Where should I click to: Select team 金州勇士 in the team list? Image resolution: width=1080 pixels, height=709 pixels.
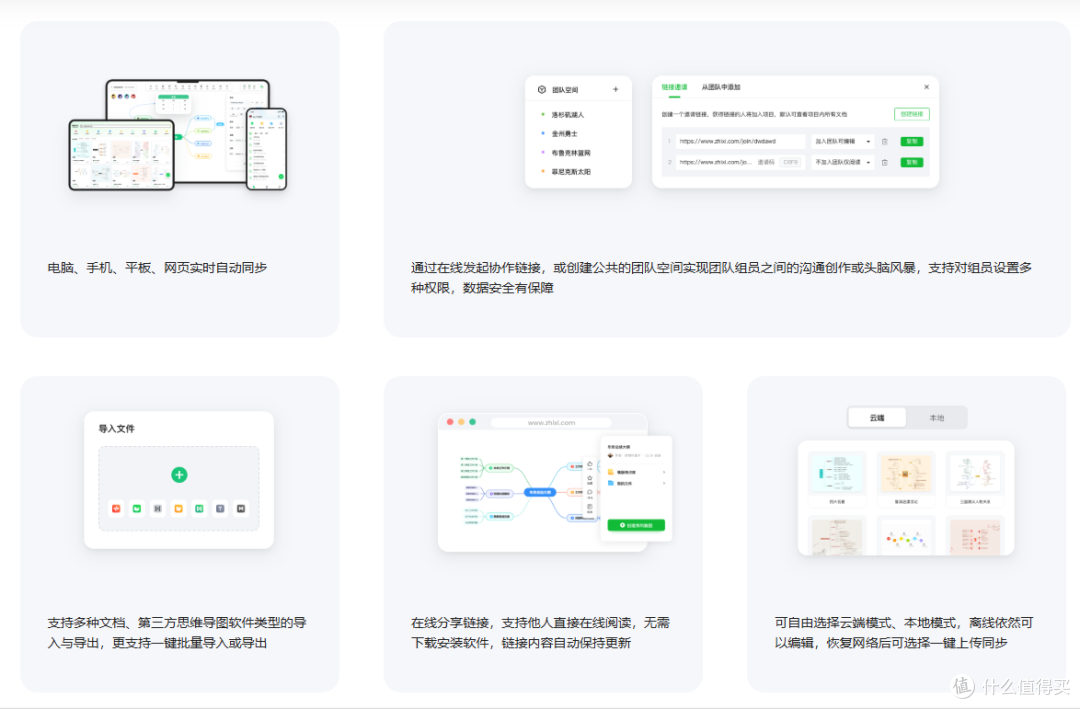564,134
